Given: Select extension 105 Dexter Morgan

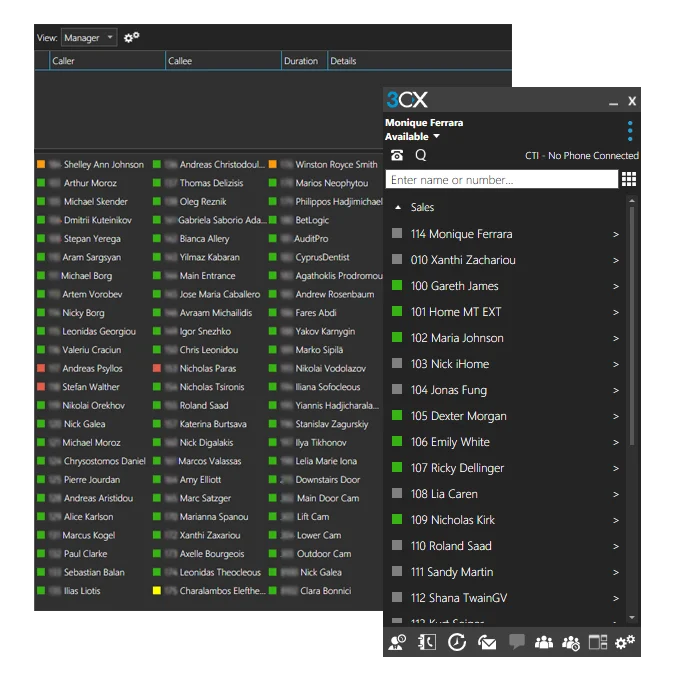Looking at the screenshot, I should coord(458,416).
